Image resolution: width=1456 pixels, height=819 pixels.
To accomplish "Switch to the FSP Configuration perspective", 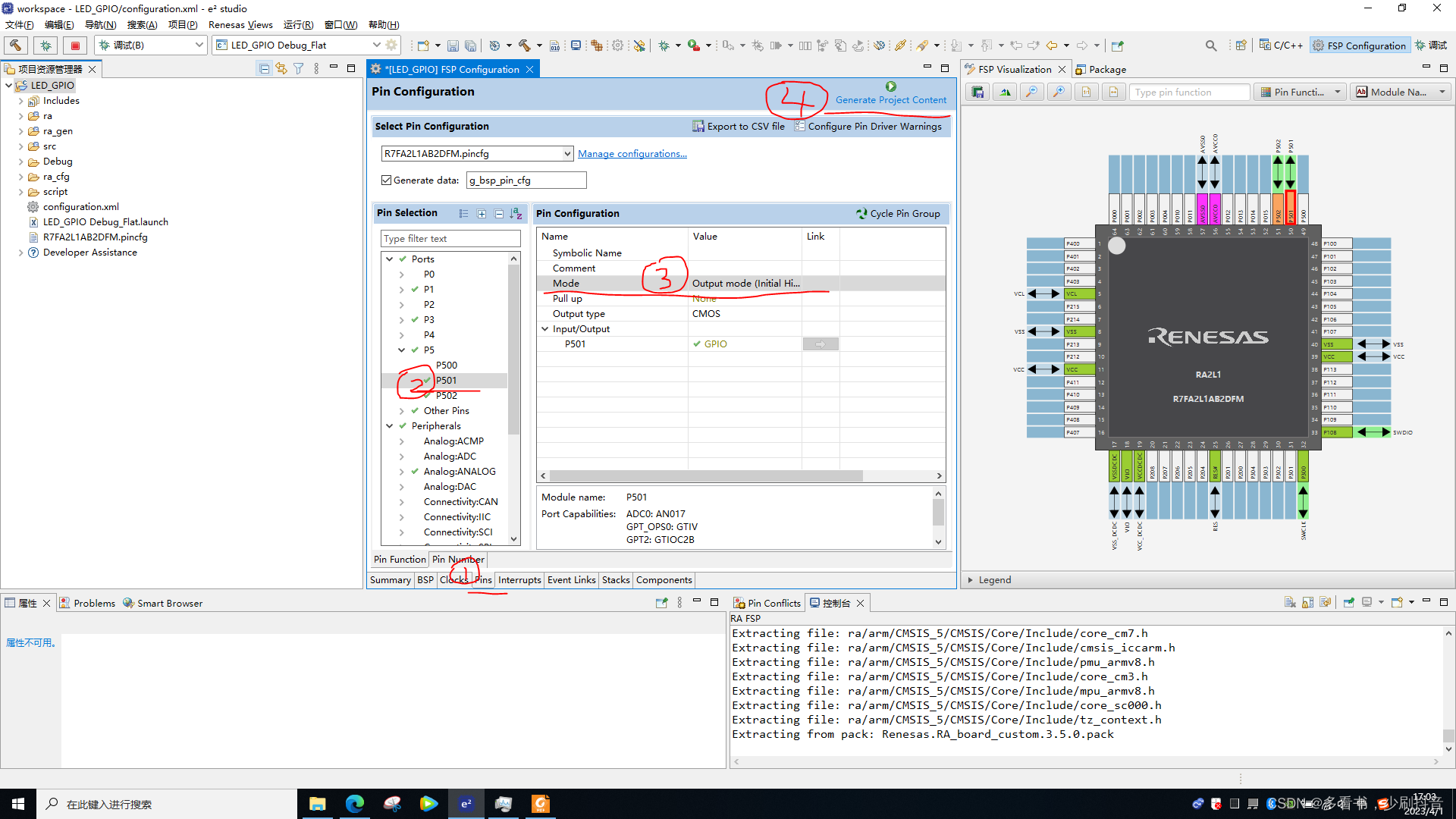I will 1360,45.
